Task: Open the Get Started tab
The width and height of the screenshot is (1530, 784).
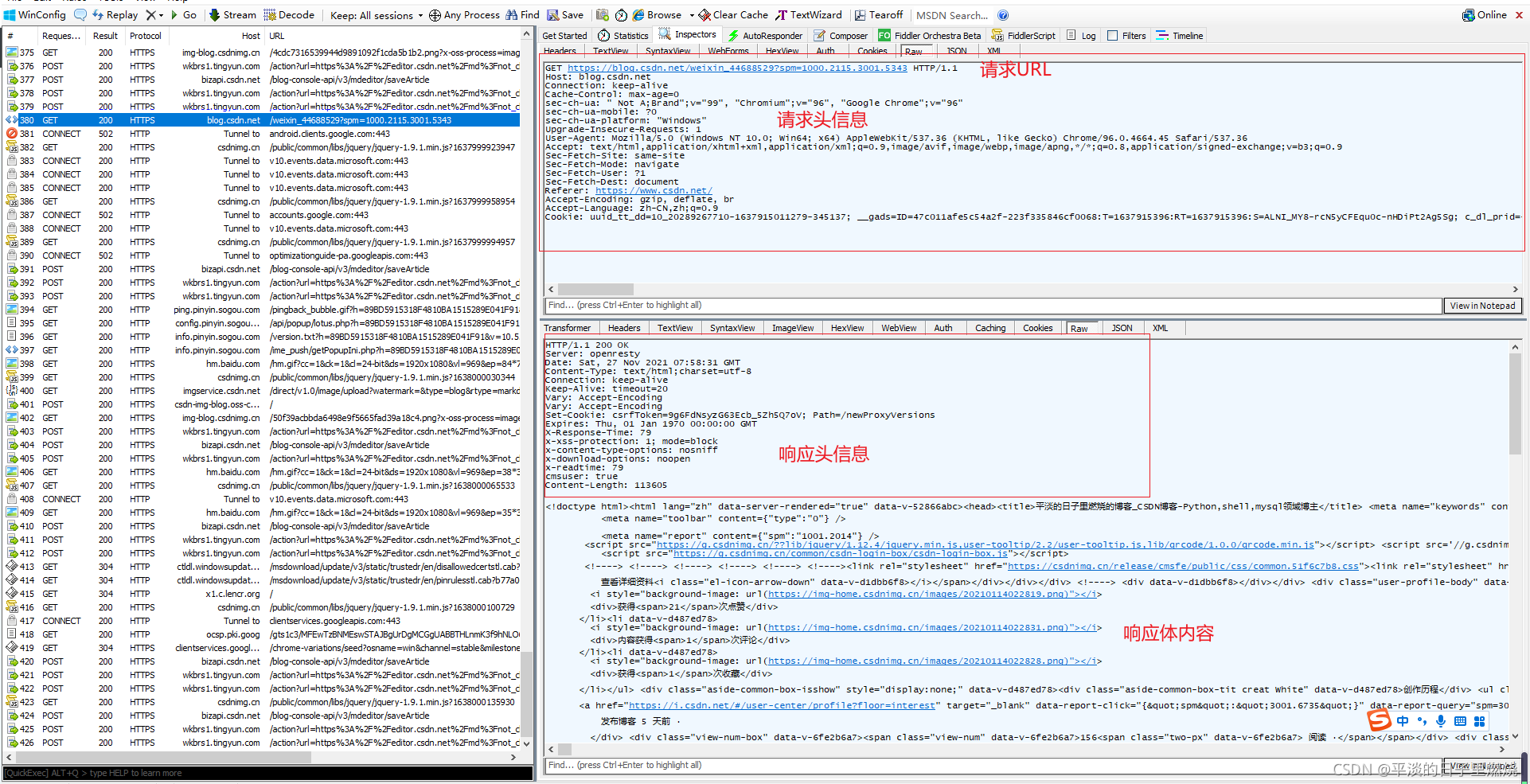Action: [564, 35]
